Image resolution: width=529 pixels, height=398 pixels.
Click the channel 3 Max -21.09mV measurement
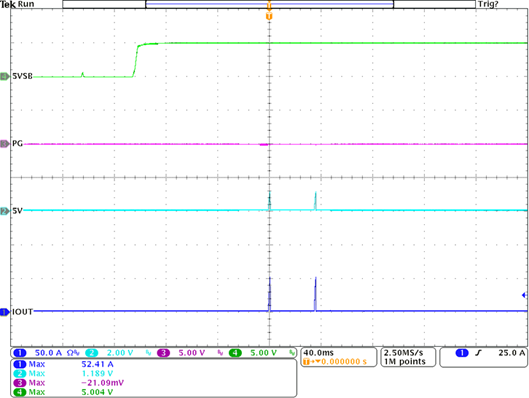69,383
